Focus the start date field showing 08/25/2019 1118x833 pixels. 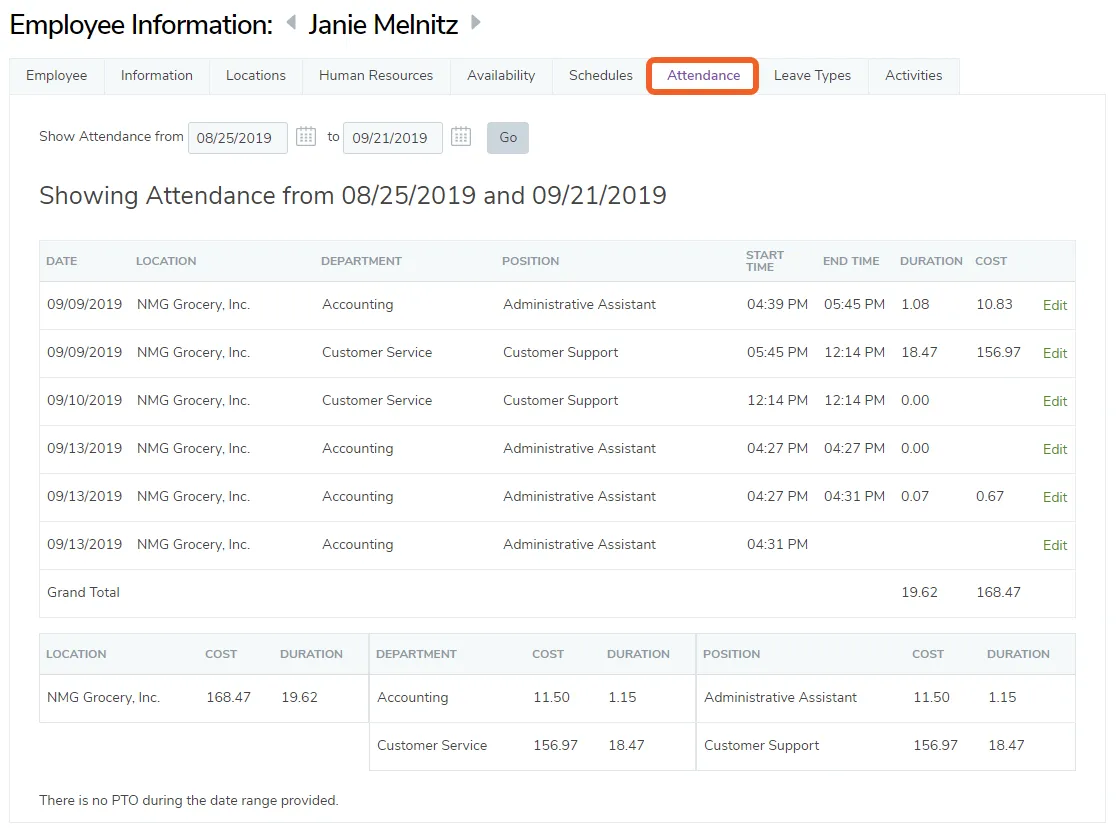pos(237,138)
